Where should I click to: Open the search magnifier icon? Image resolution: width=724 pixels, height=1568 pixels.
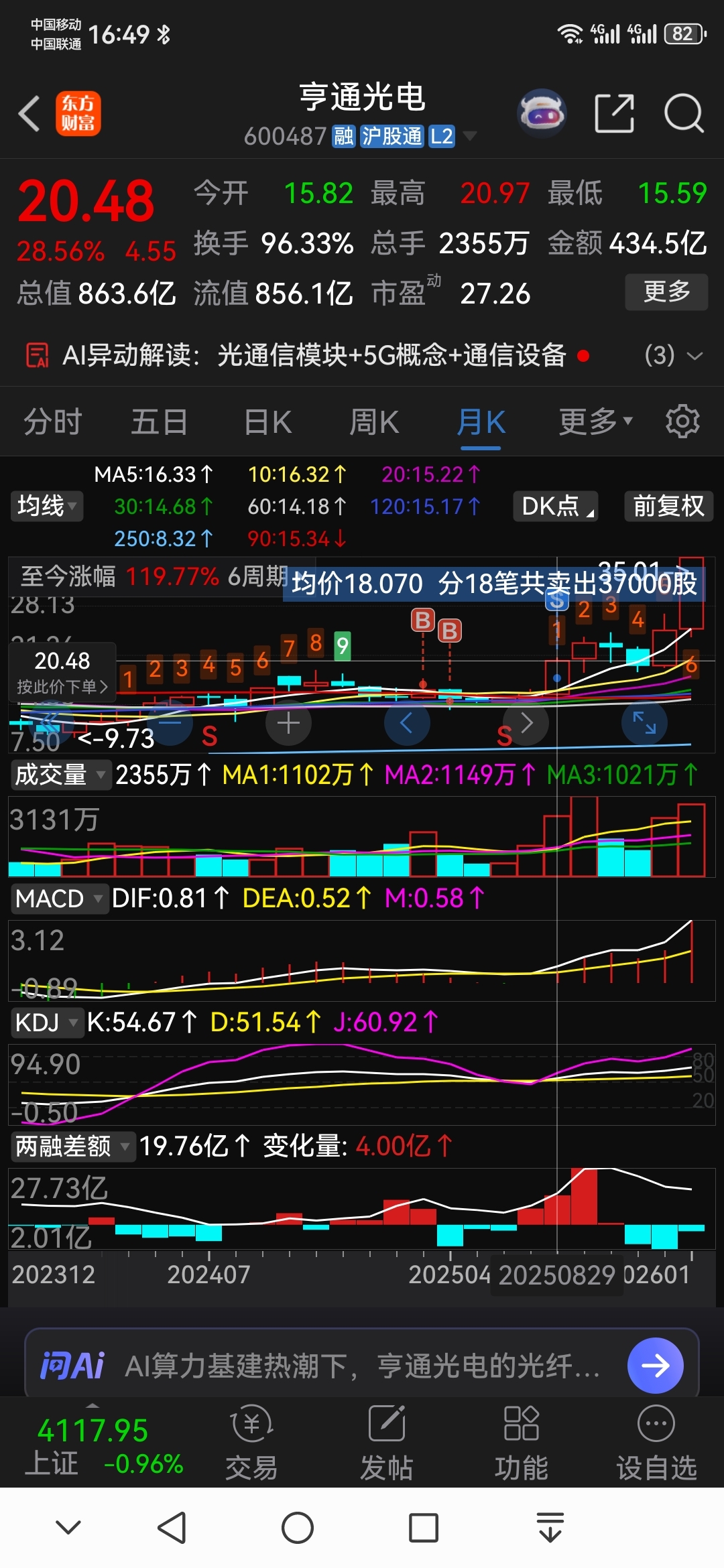[x=684, y=113]
